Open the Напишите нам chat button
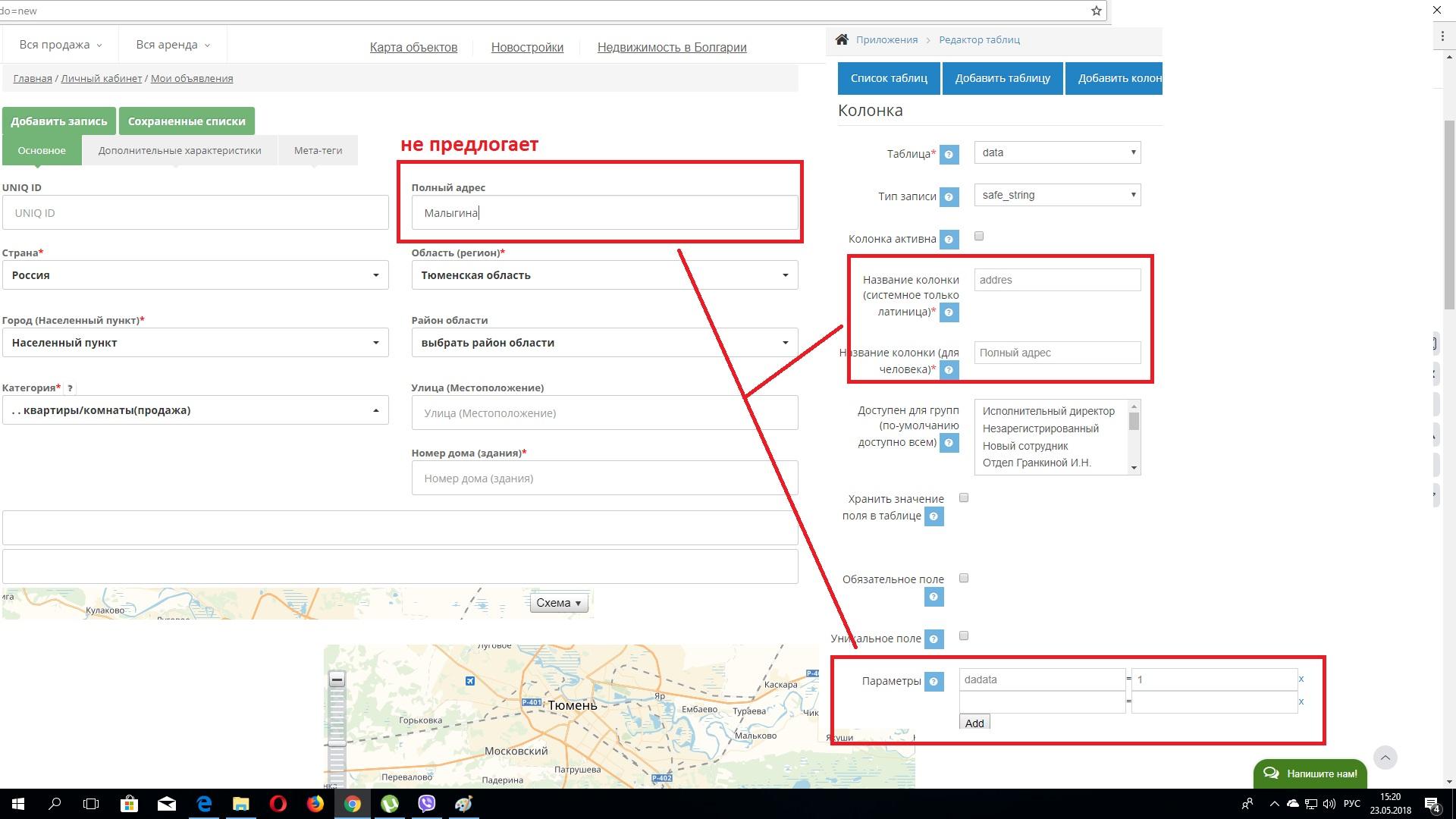This screenshot has width=1456, height=819. point(1310,773)
